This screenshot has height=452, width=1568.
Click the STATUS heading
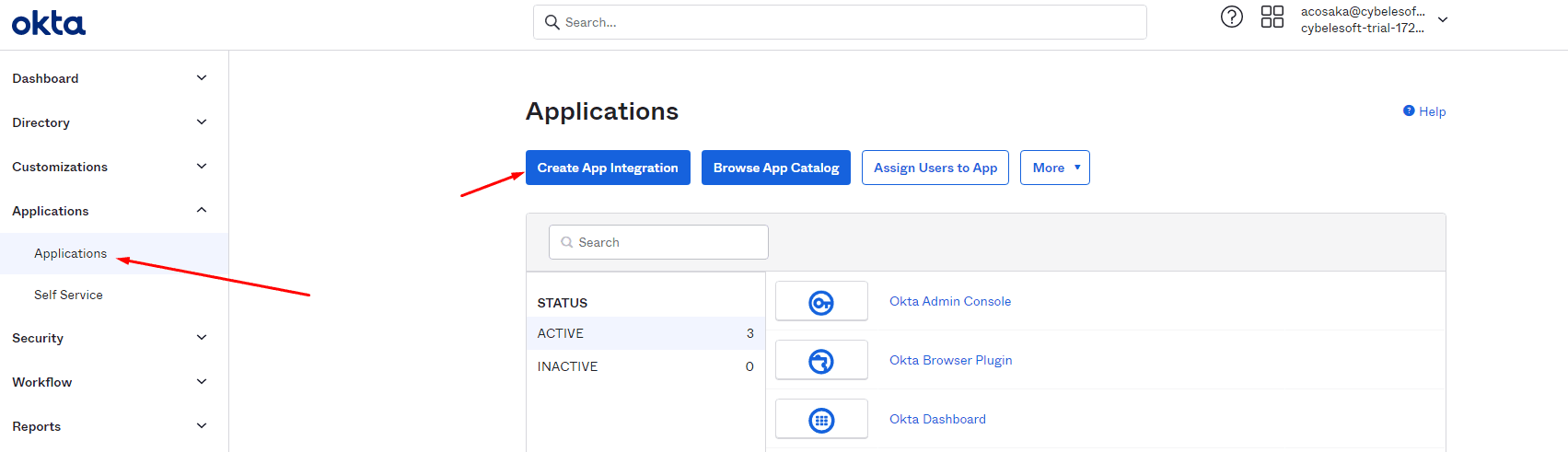coord(563,303)
